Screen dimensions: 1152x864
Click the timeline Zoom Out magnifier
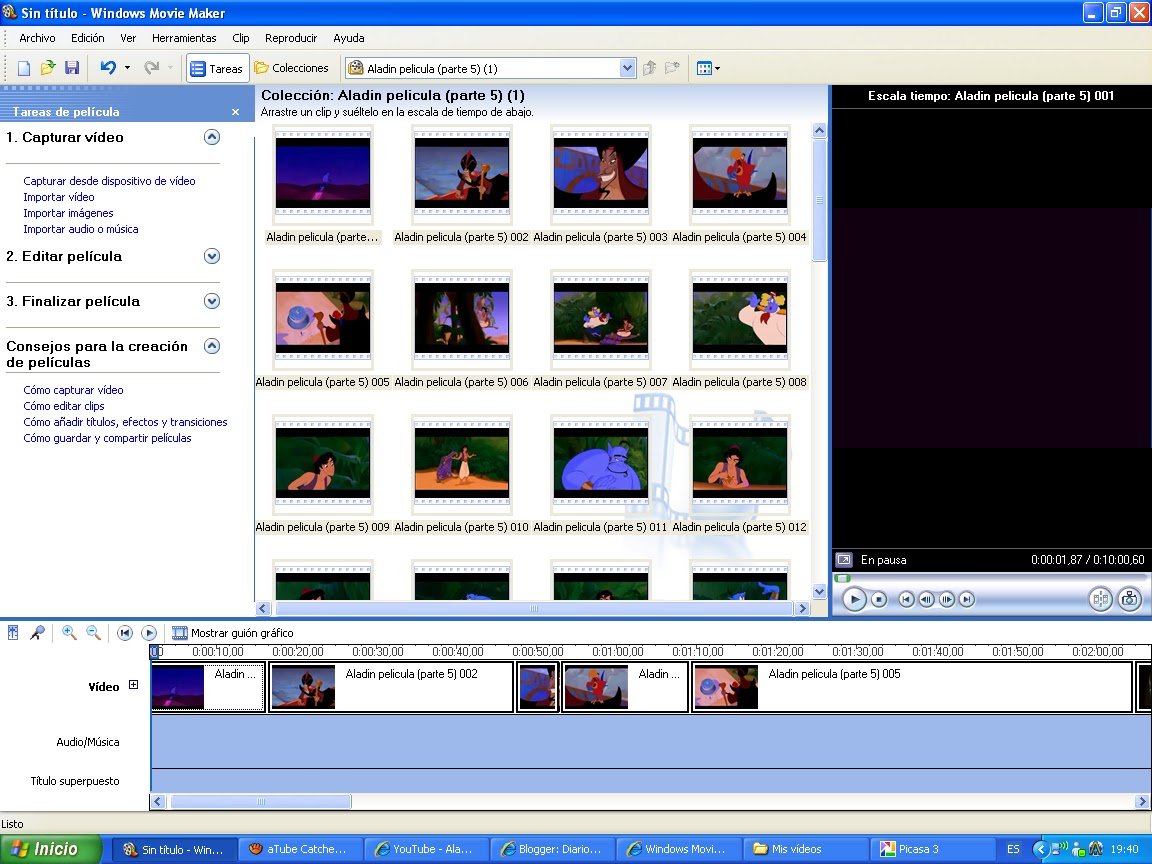click(x=93, y=633)
